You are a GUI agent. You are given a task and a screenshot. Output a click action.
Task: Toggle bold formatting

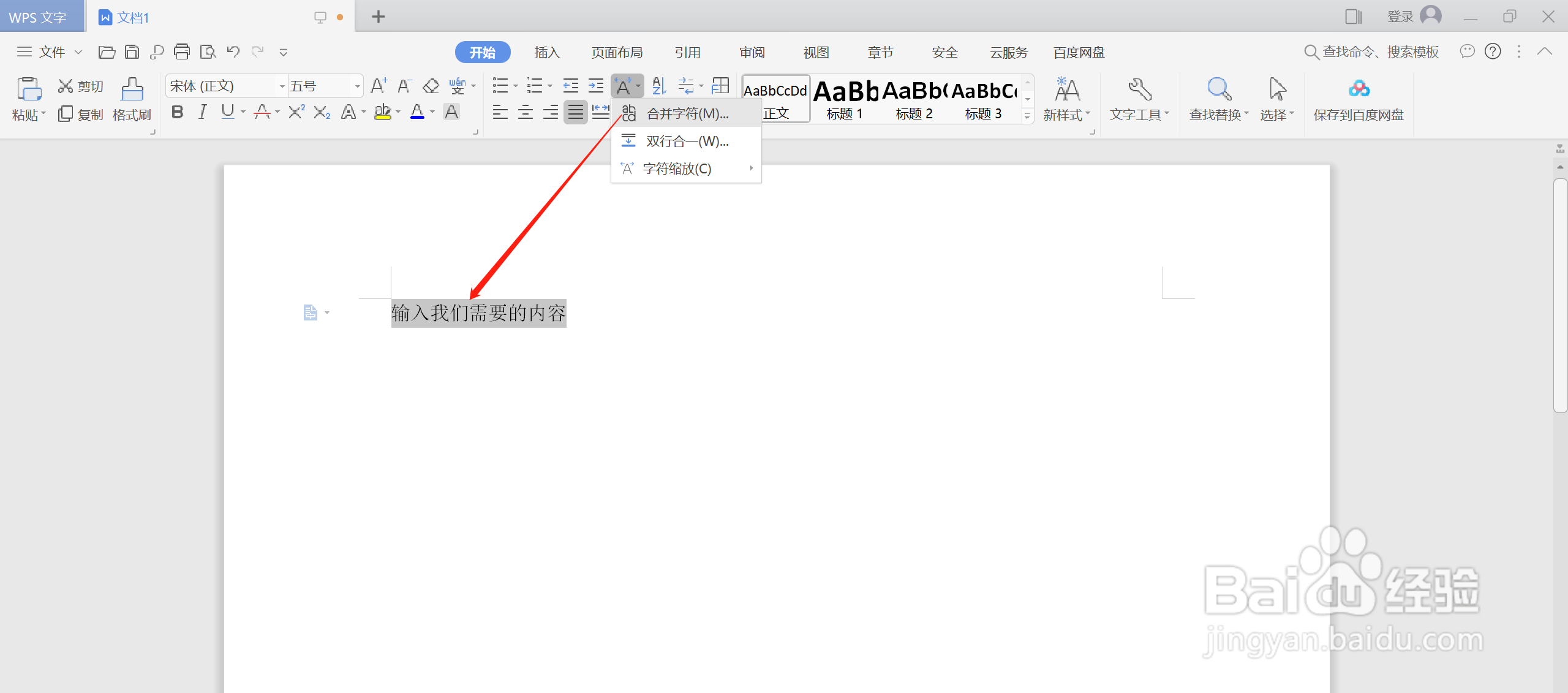tap(178, 112)
